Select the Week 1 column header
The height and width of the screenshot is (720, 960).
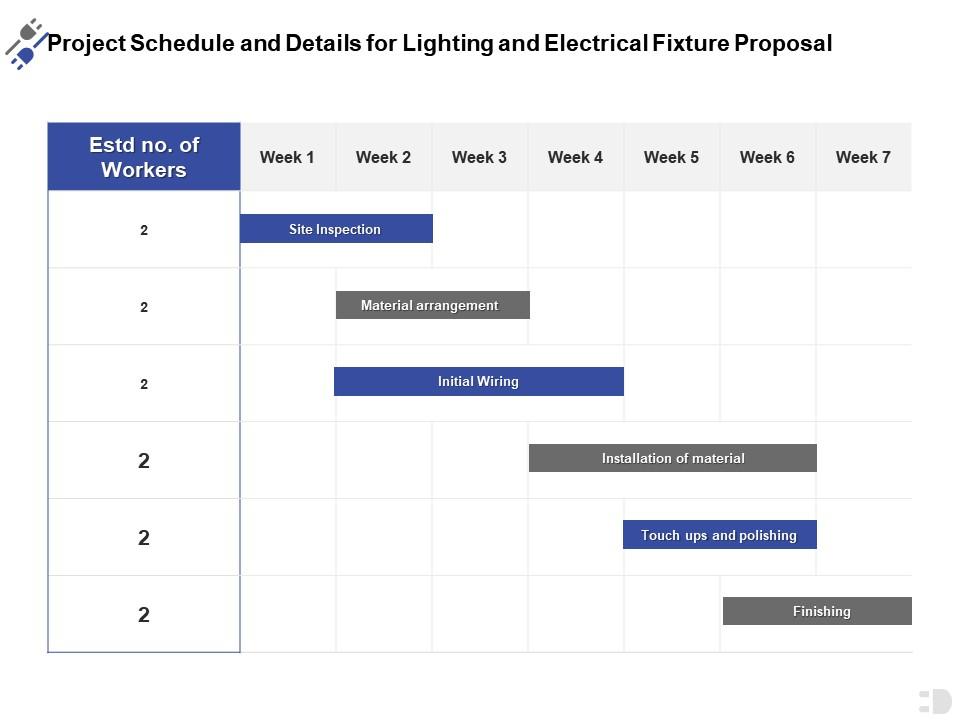point(287,157)
